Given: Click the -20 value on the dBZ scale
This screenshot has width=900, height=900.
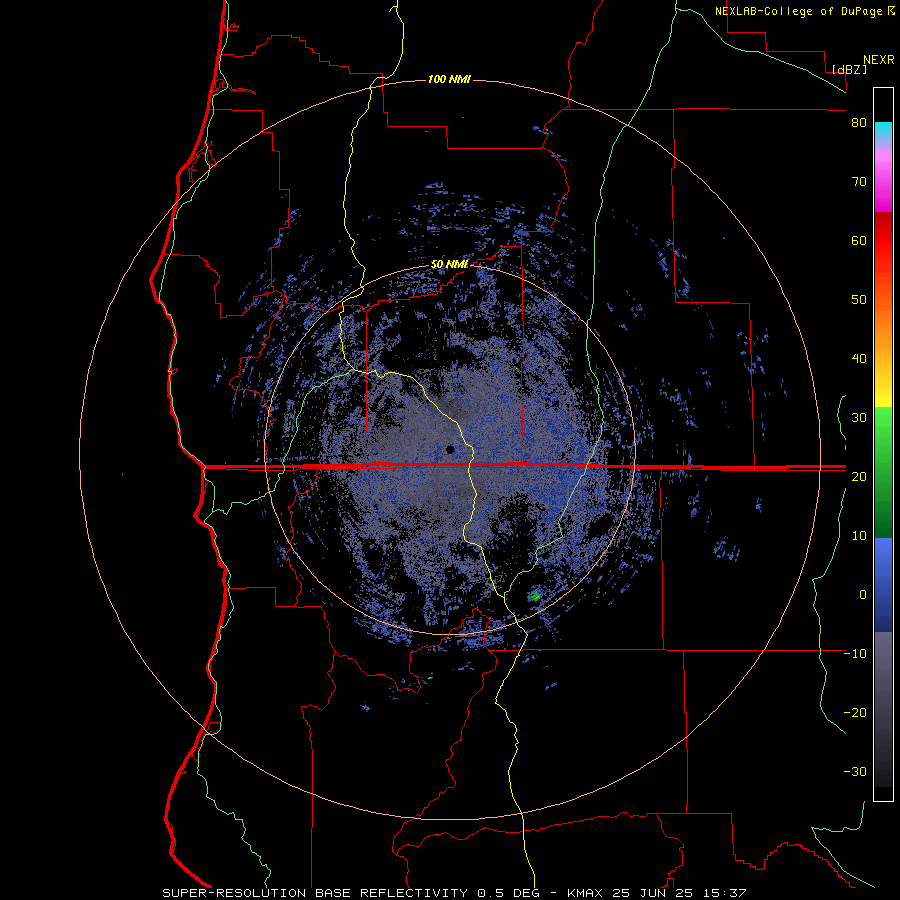Looking at the screenshot, I should [x=855, y=712].
